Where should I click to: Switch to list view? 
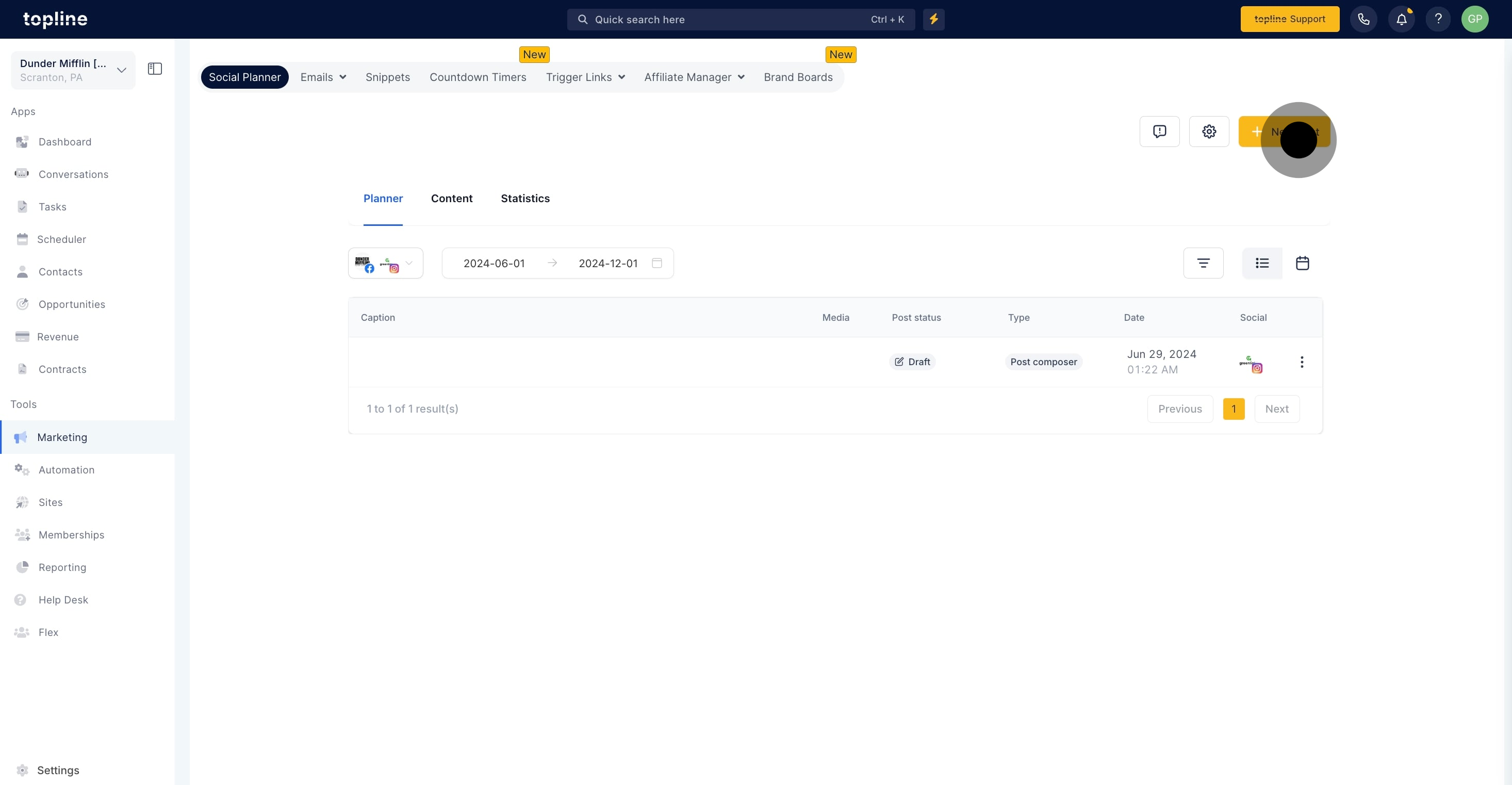1262,263
